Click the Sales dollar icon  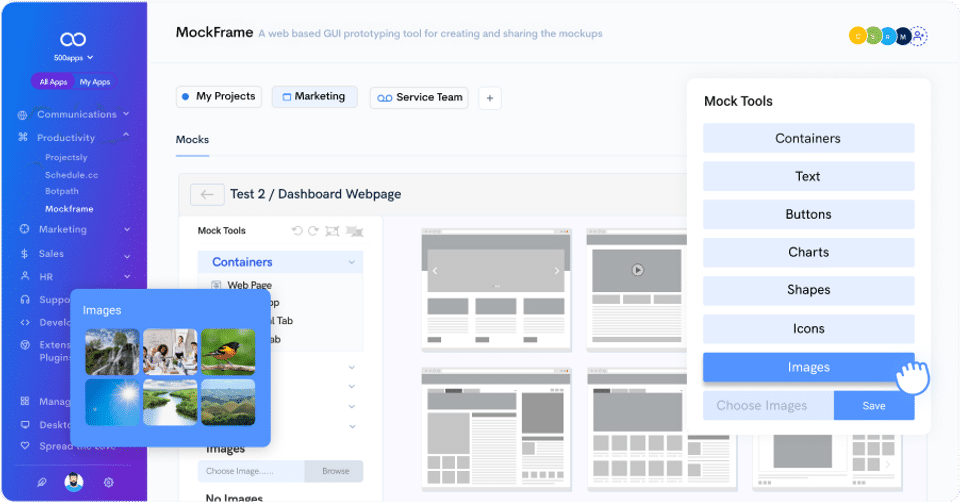pos(24,253)
